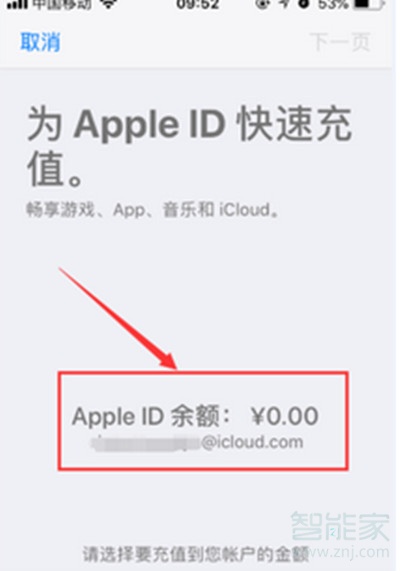Click the 畅享游戏、App、音乐和 iCloud subtitle
Viewport: 400px width, 571px height.
[153, 210]
